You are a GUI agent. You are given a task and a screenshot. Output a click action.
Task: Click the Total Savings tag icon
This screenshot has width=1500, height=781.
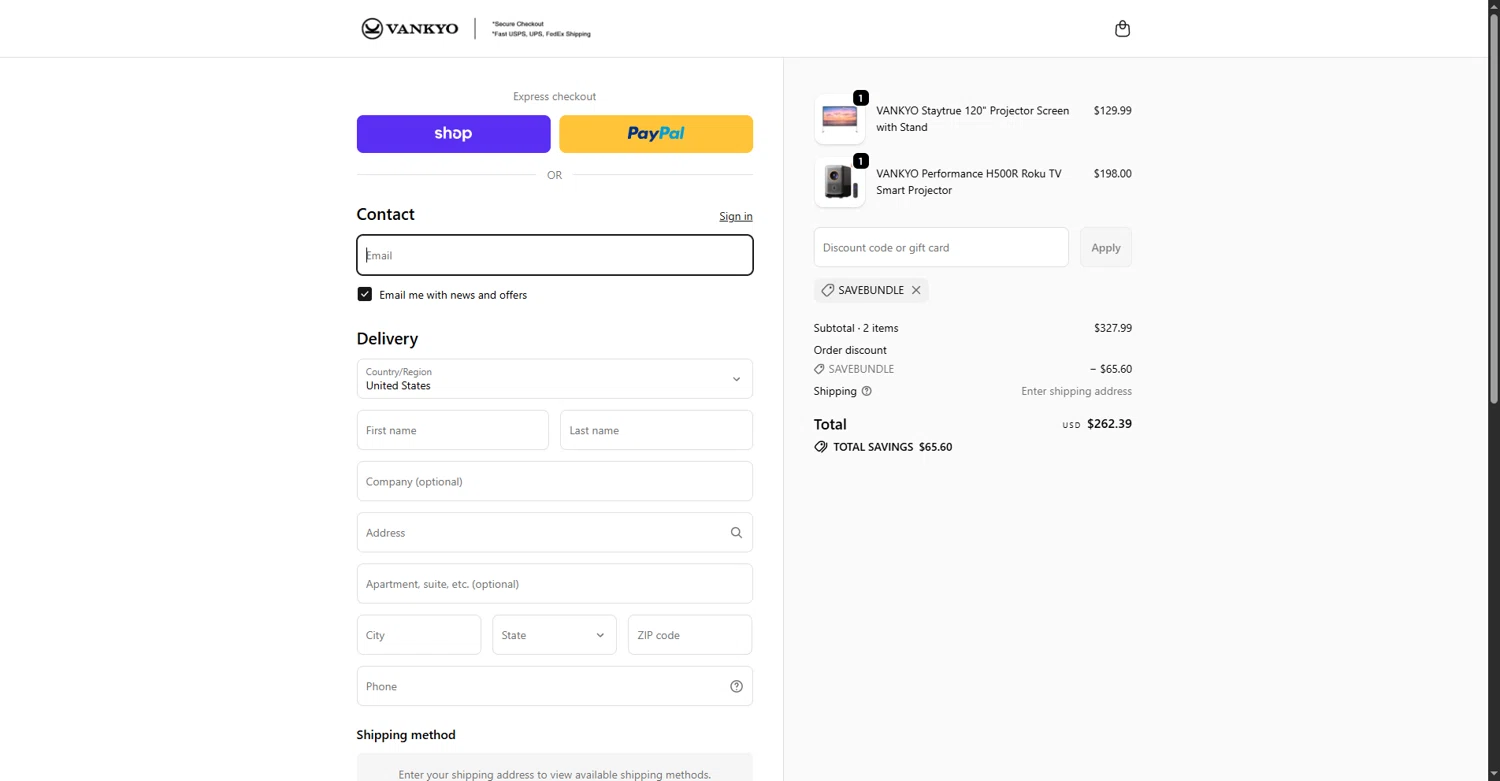[x=821, y=447]
